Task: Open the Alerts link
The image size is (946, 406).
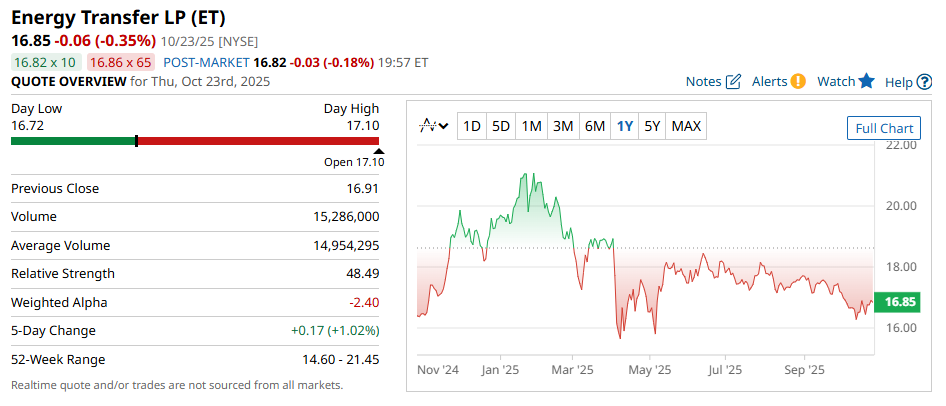Action: click(769, 82)
